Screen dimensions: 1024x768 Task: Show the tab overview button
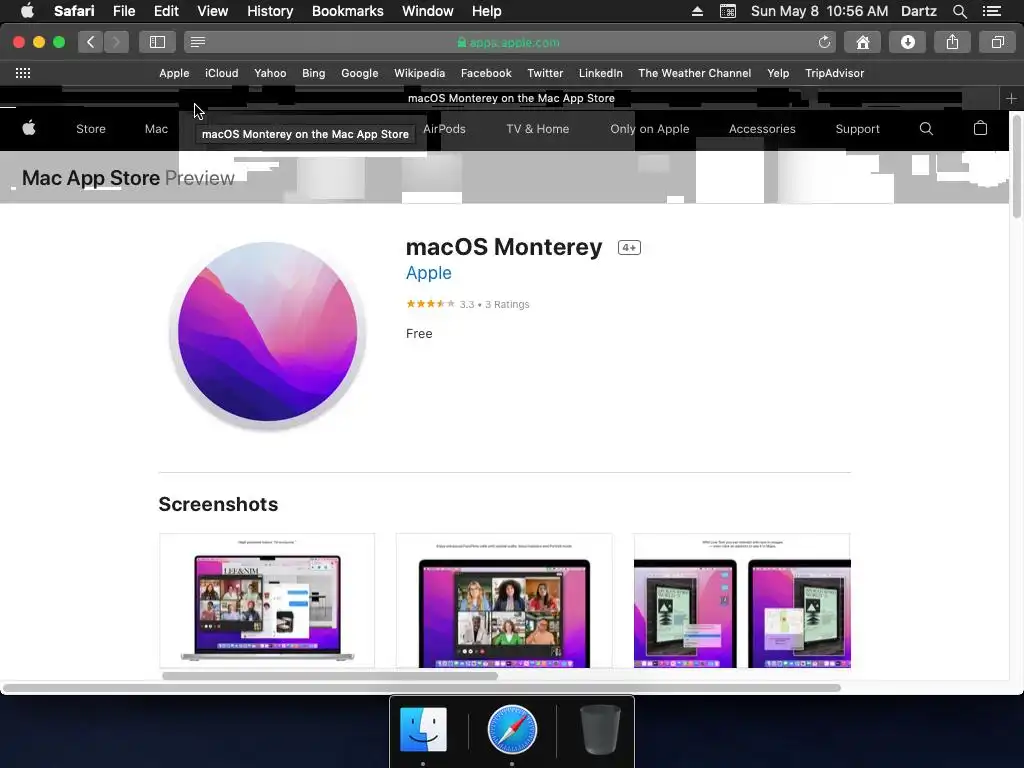pos(997,42)
